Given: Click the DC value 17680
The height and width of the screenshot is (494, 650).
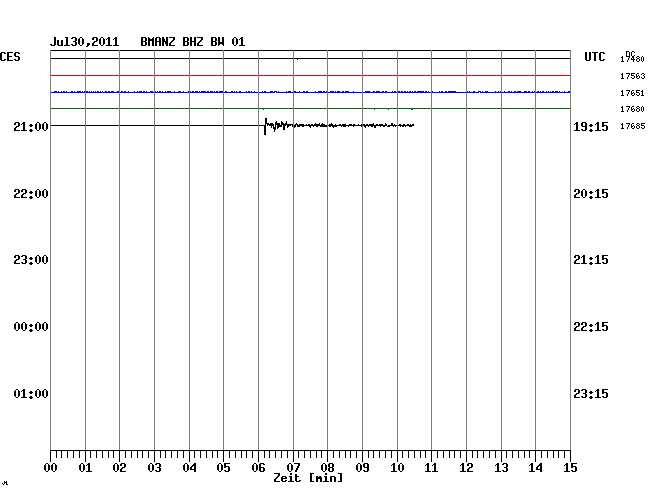Looking at the screenshot, I should coord(633,109).
